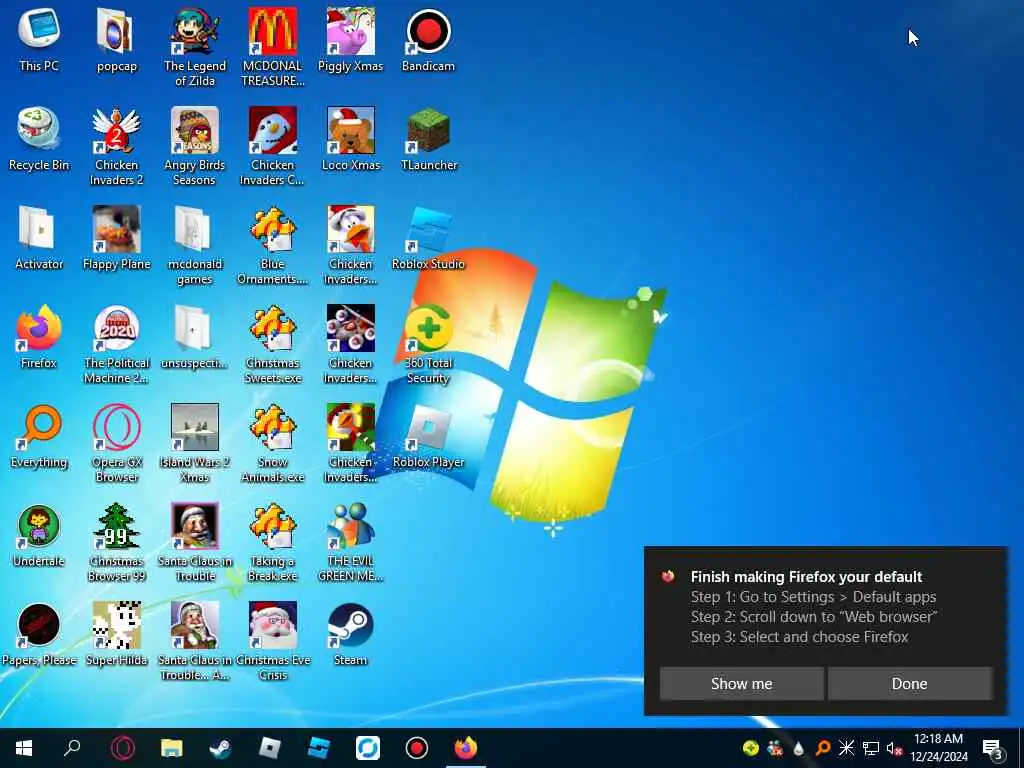Select the Roblox Player desktop shortcut

pyautogui.click(x=428, y=436)
